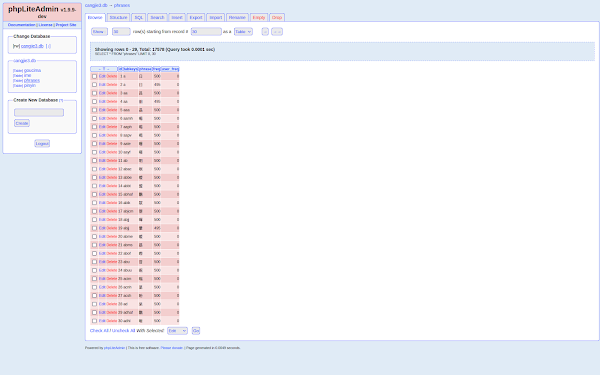Screen dimensions: 600x375
Task: Click the Check All link
Action: click(99, 331)
